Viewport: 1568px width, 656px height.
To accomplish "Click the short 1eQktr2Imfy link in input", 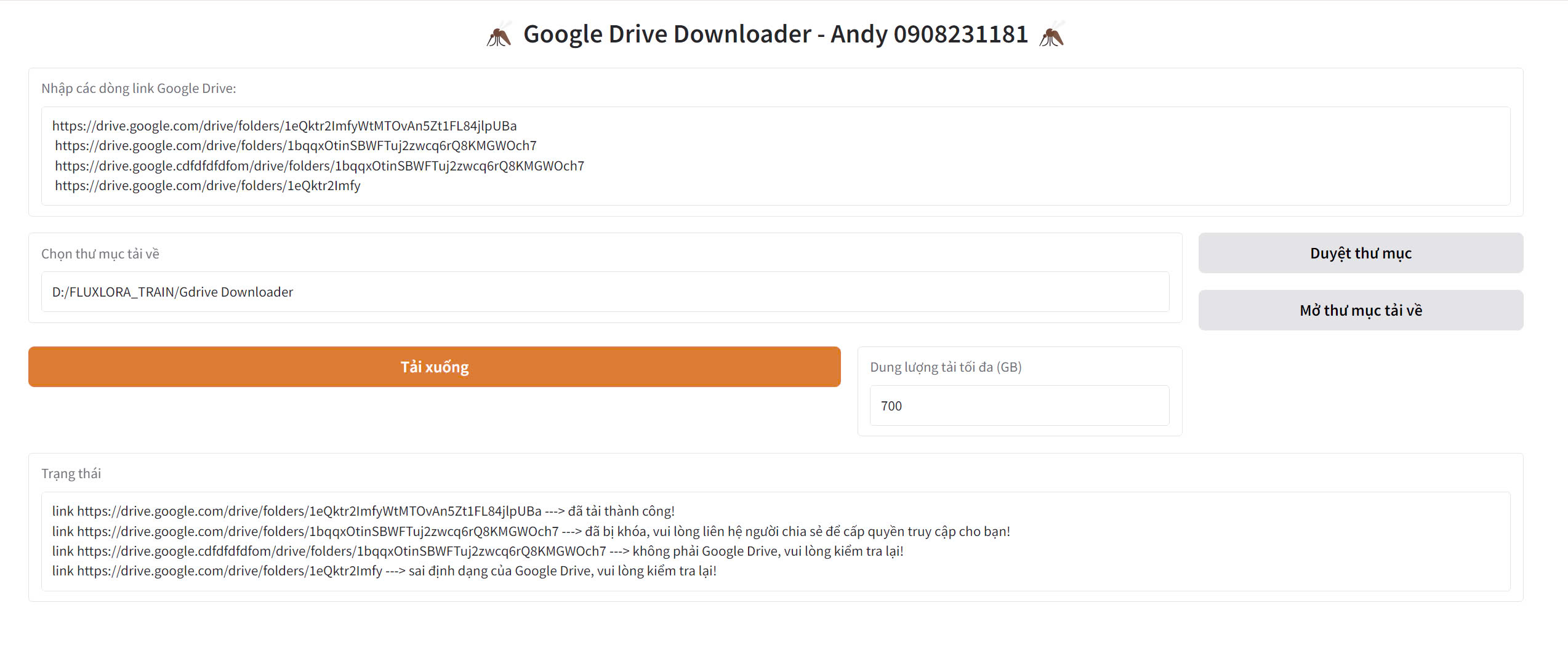I will pyautogui.click(x=207, y=185).
